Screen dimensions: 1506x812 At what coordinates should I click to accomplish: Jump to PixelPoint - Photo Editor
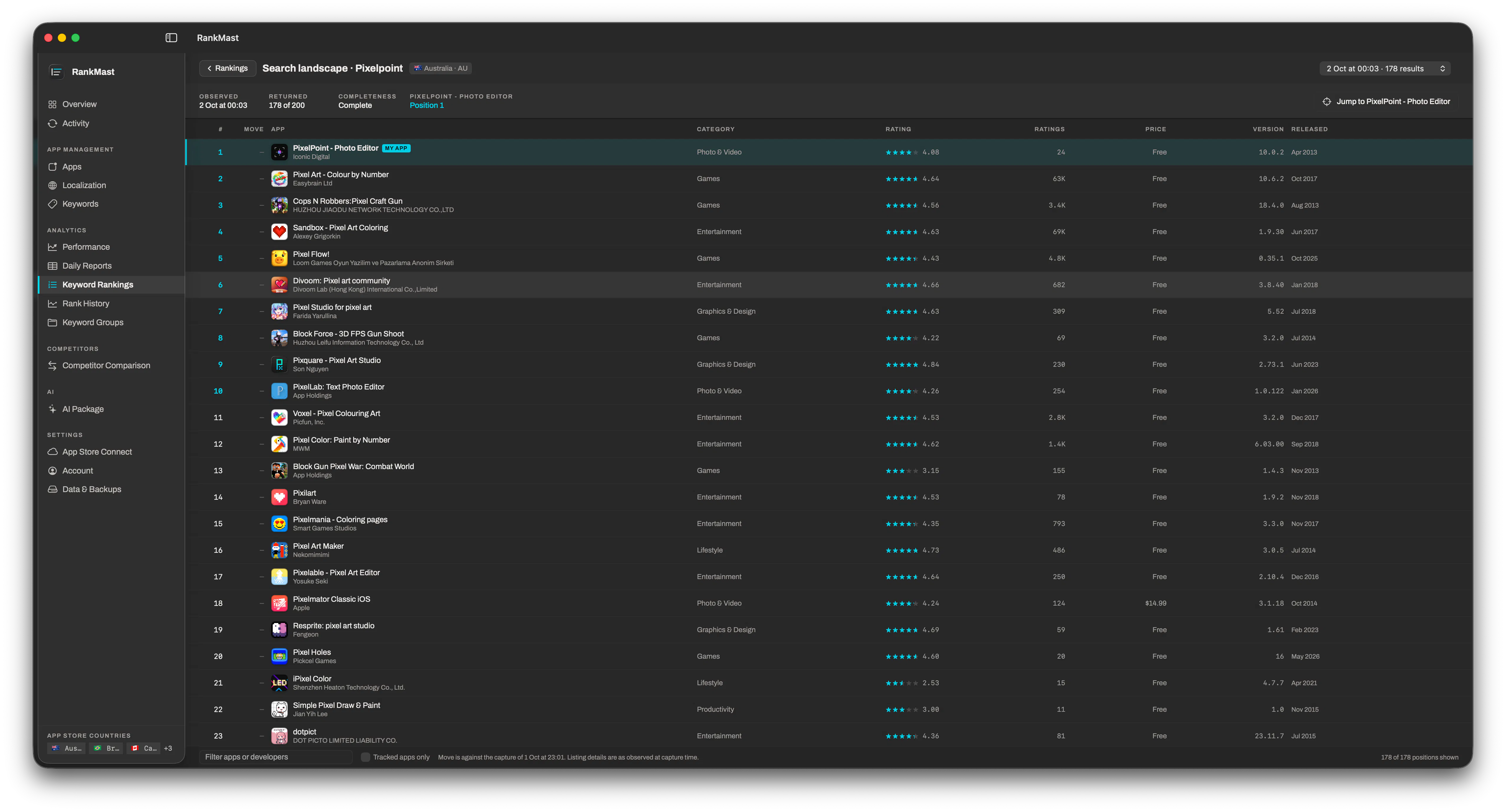click(x=1387, y=102)
